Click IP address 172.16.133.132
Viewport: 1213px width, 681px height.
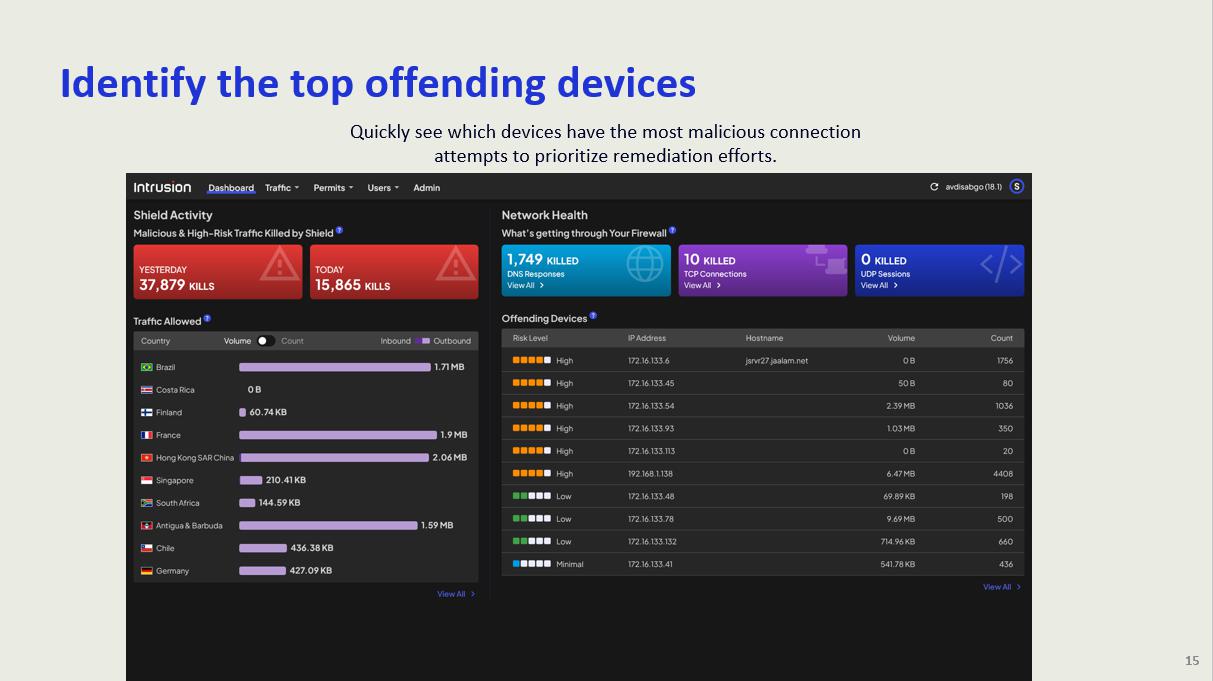[652, 542]
